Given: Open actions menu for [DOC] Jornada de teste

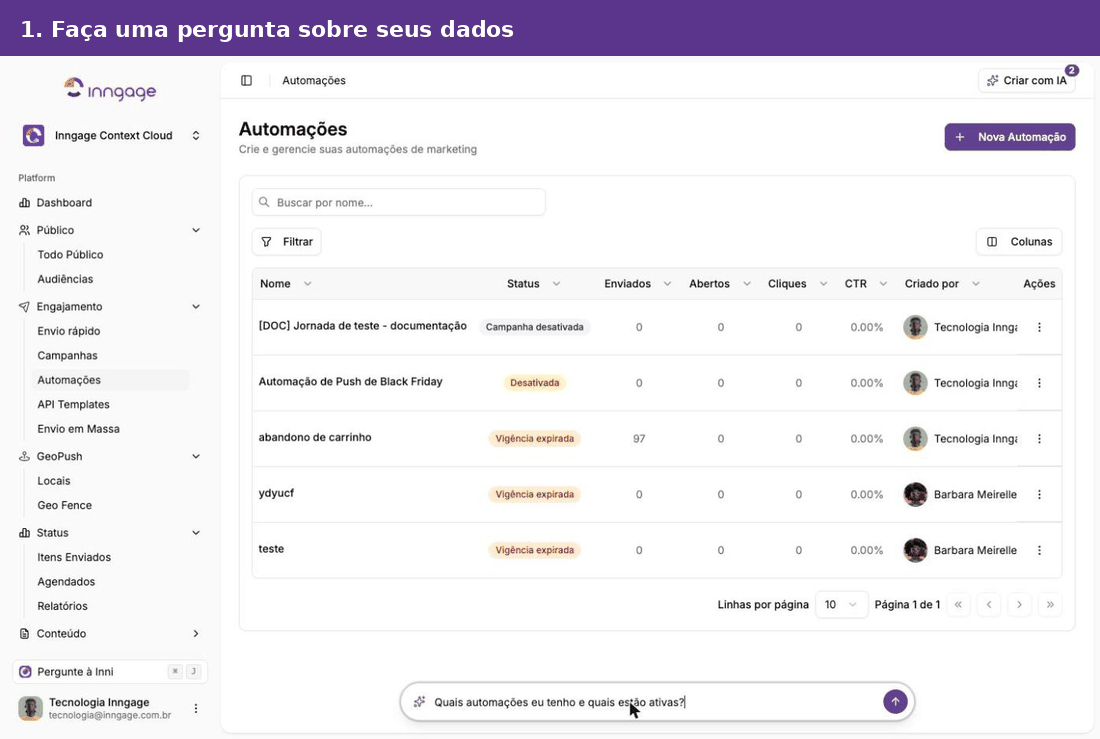Looking at the screenshot, I should coord(1039,327).
